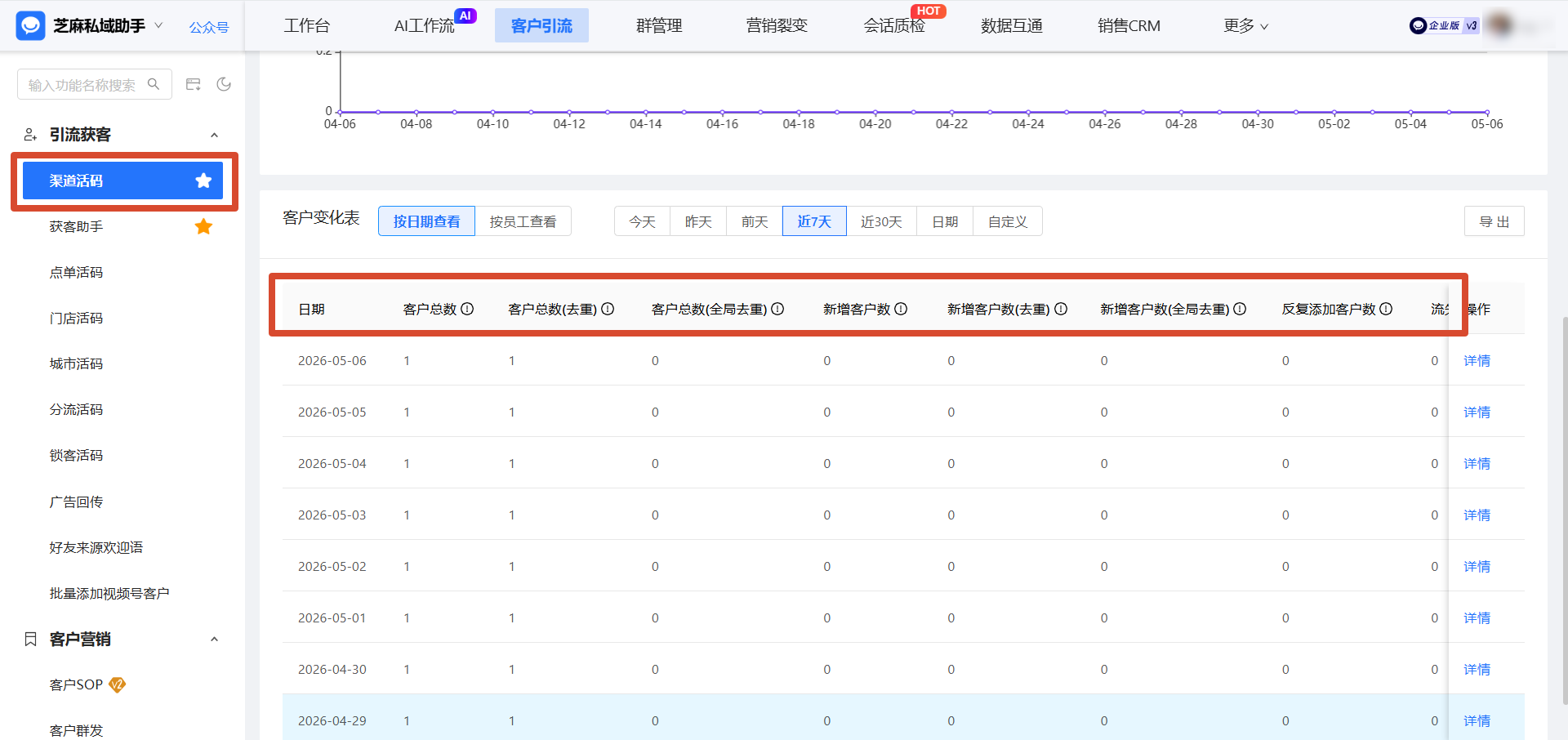The image size is (1568, 740).
Task: Open 详情 for 2026-05-06 row
Action: (x=1477, y=360)
